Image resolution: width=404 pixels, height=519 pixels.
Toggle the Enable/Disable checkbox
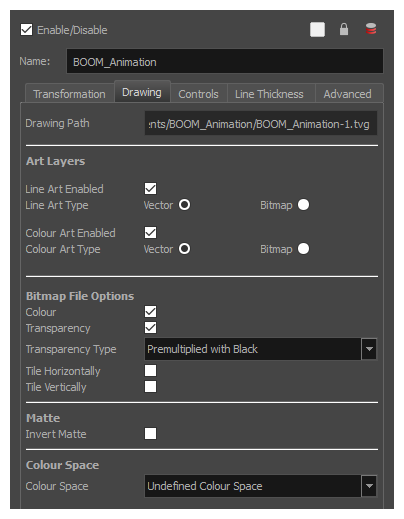coord(27,30)
